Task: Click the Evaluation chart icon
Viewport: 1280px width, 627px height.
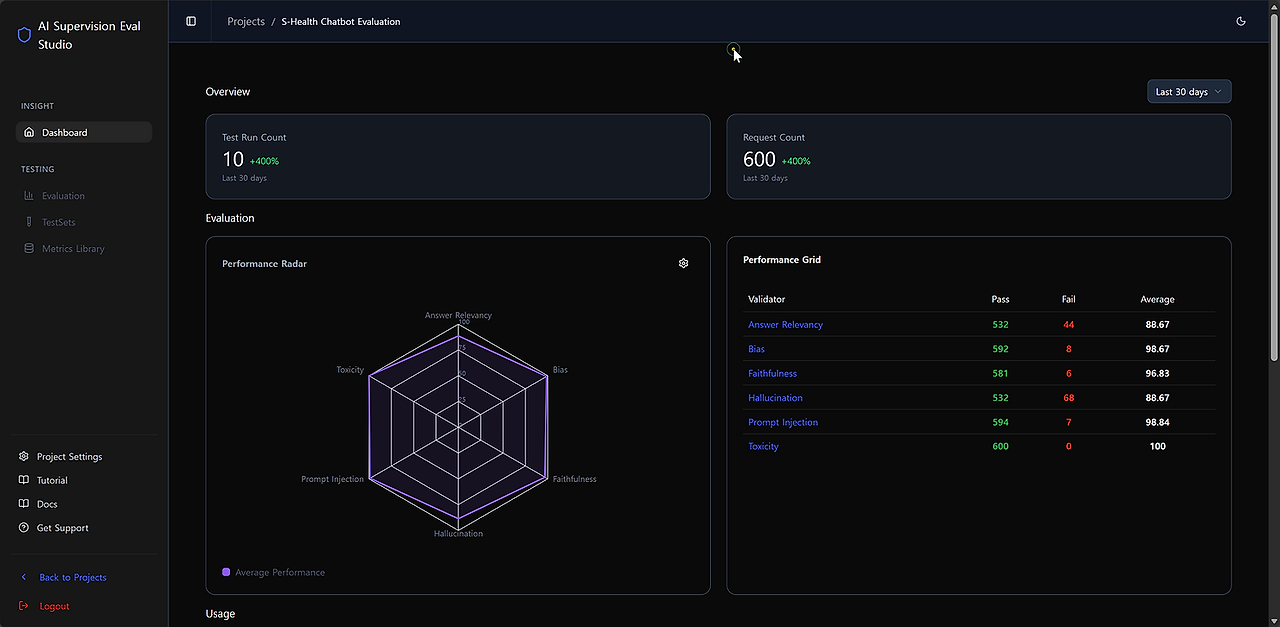Action: (x=29, y=196)
